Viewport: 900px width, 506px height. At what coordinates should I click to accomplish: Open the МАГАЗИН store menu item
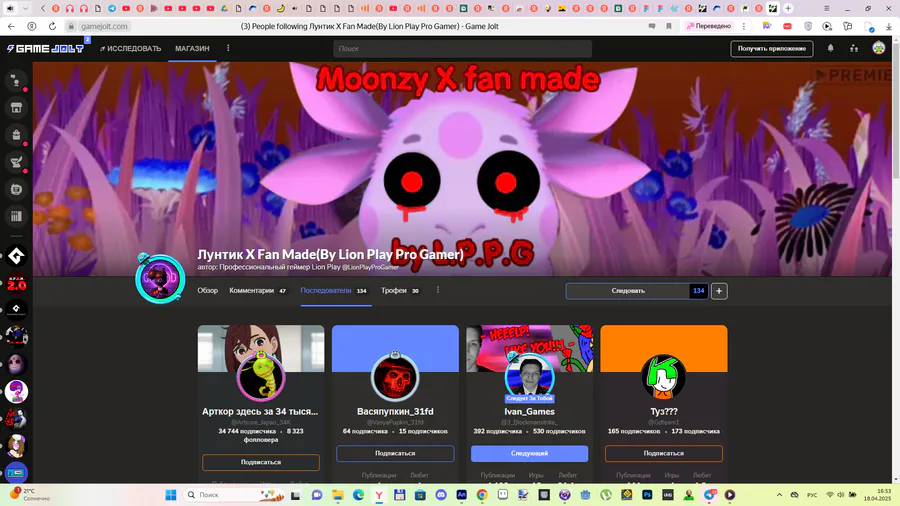click(x=192, y=49)
